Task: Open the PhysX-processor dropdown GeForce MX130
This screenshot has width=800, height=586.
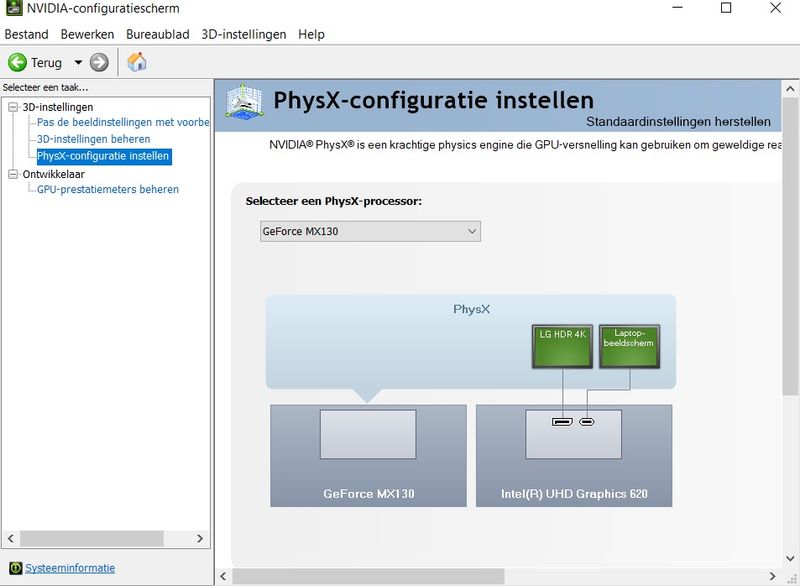Action: 370,231
